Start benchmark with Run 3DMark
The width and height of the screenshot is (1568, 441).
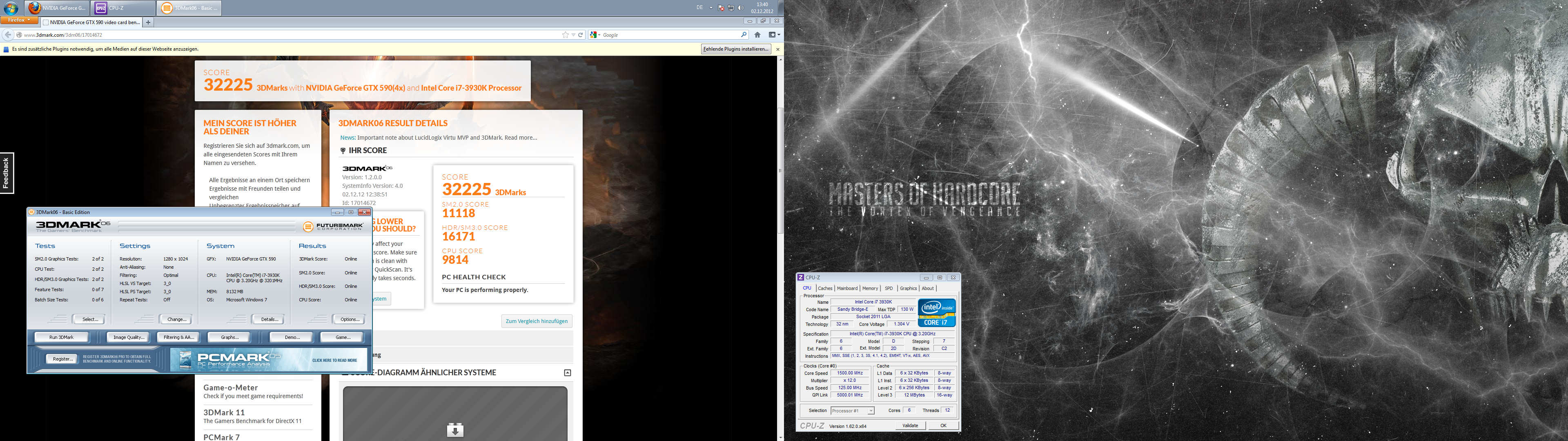[62, 337]
